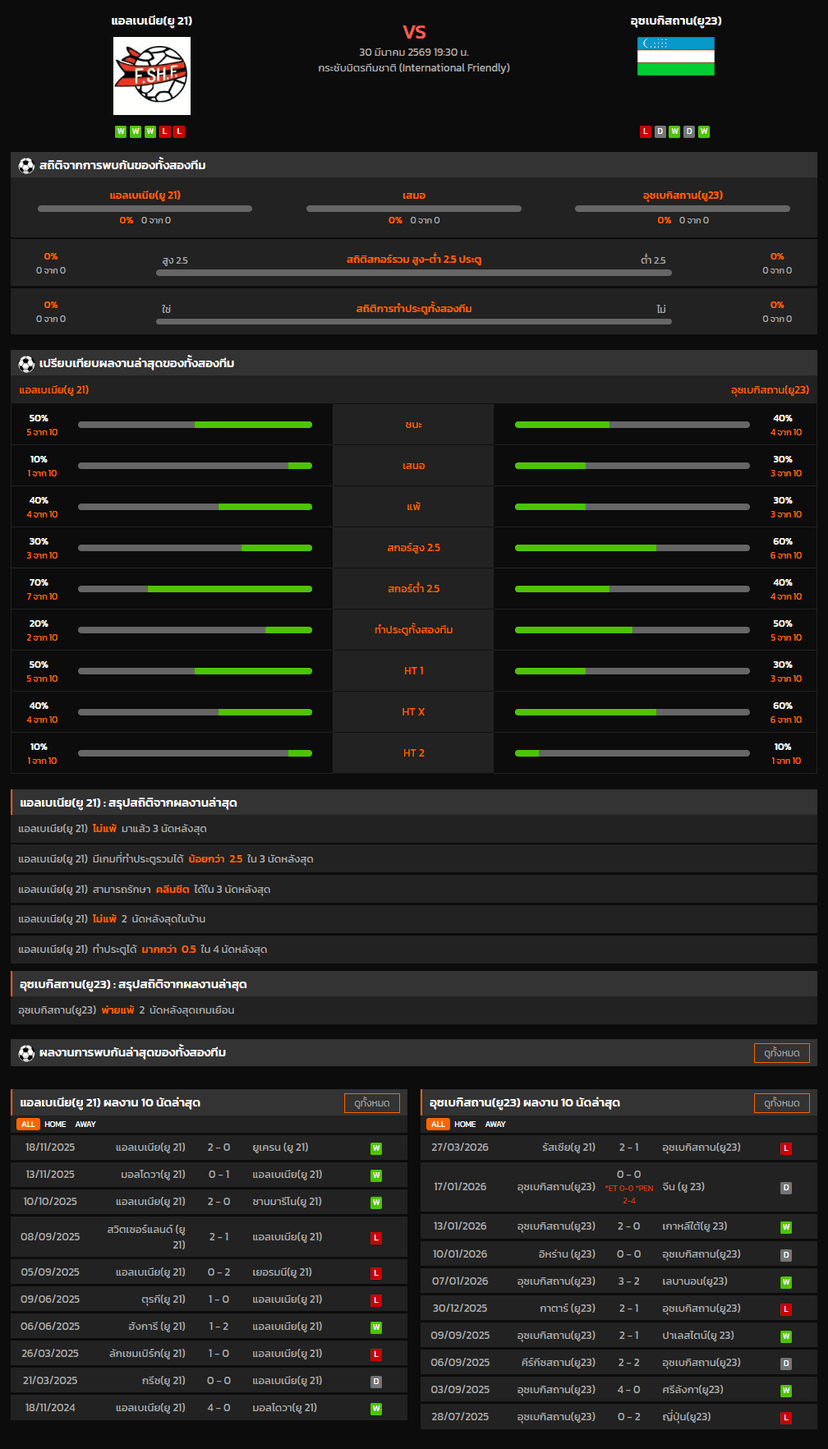Screen dimensions: 828x1449
Task: Click the soccer ball icon beside สถิติจากการพบกันของทั้งสองทีม
Action: pos(26,165)
